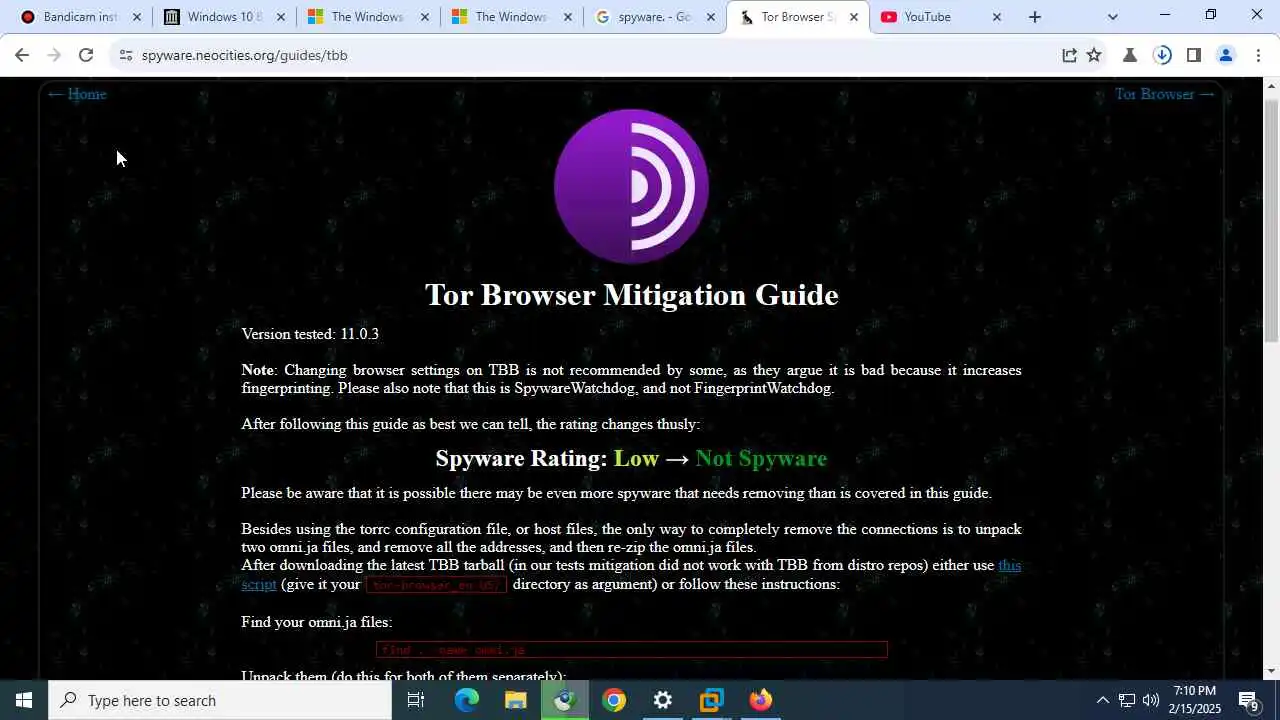The image size is (1280, 720).
Task: Open the active green-highlighted taskbar app
Action: [565, 700]
